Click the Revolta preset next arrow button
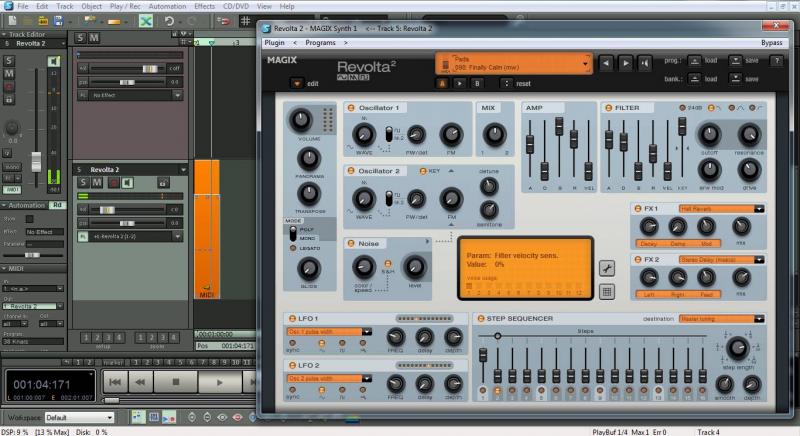This screenshot has height=436, width=800. tap(626, 63)
